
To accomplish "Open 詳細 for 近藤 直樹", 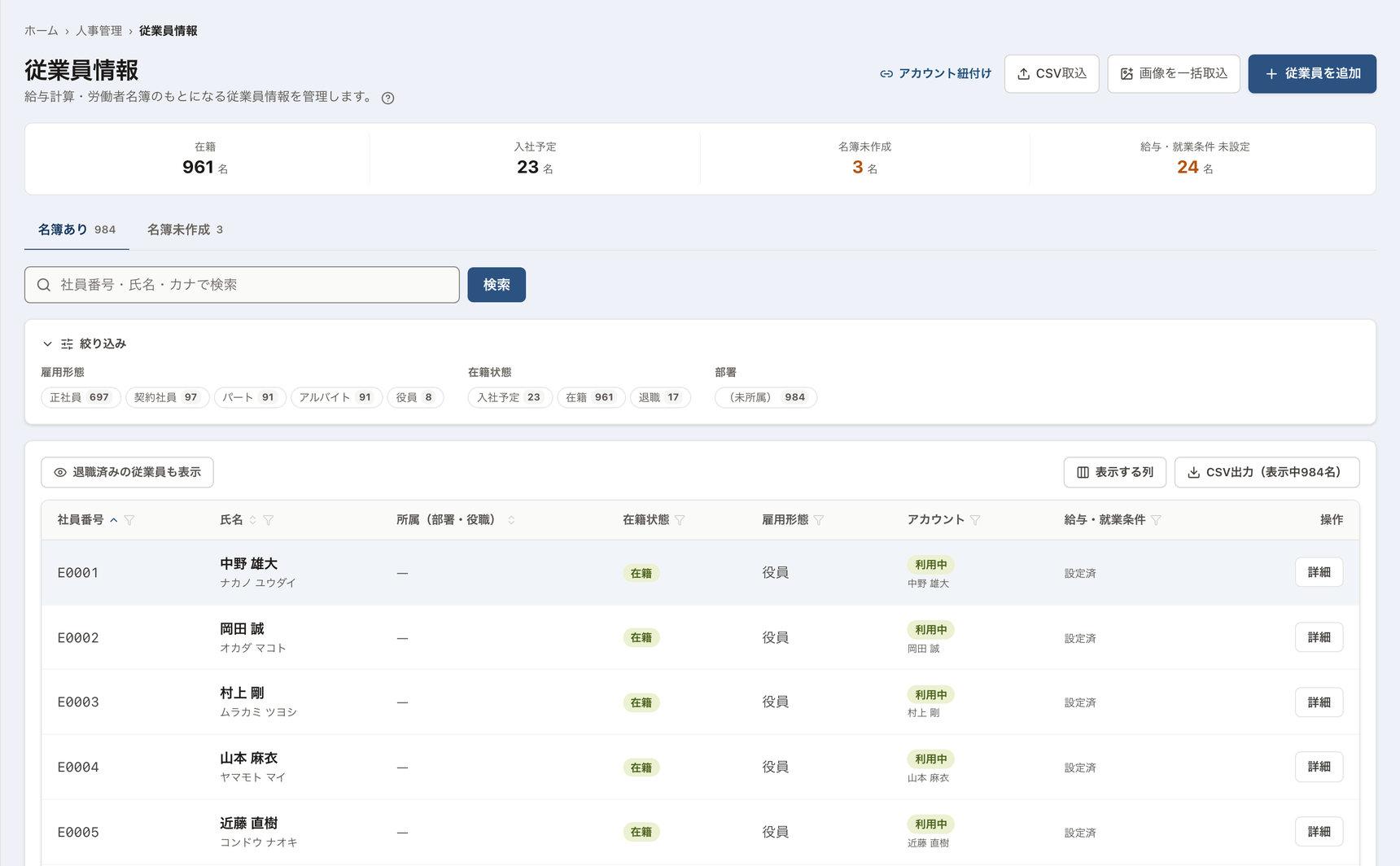I will click(x=1319, y=832).
